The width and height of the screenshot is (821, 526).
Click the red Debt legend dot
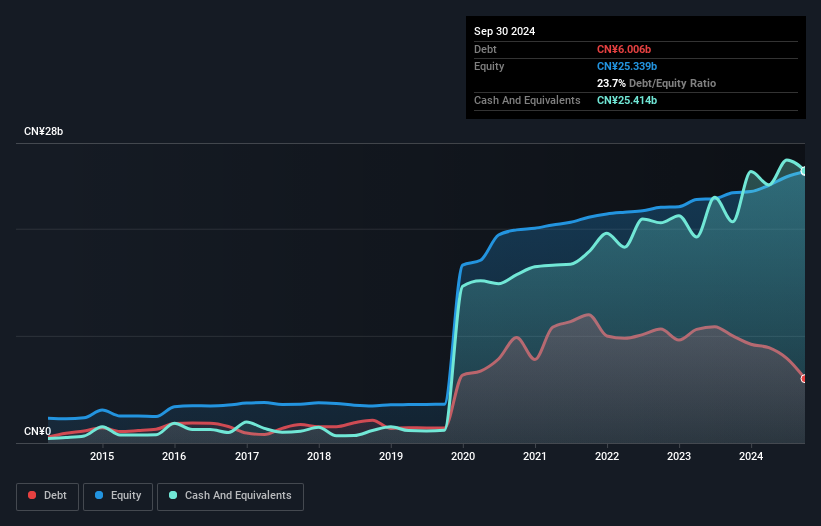coord(32,495)
